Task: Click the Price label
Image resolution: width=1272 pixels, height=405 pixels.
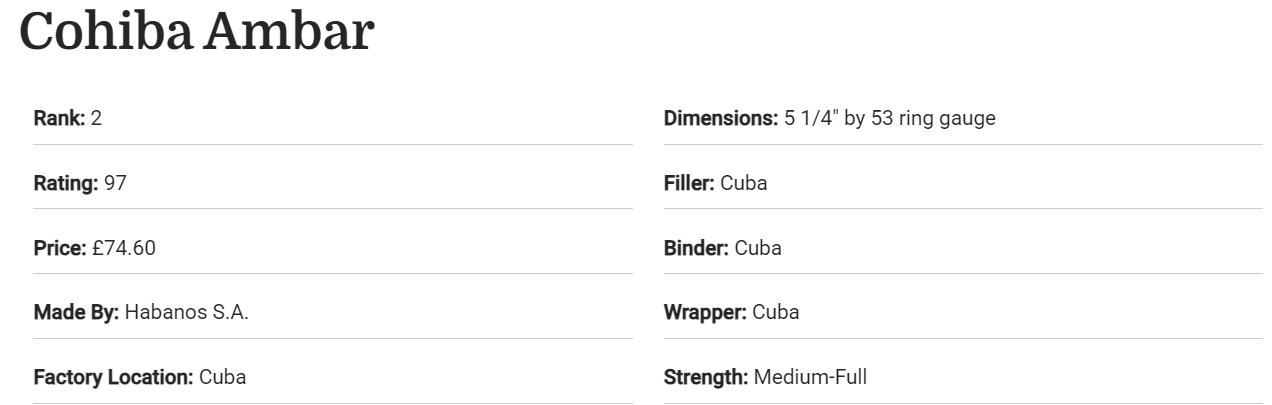Action: [60, 248]
